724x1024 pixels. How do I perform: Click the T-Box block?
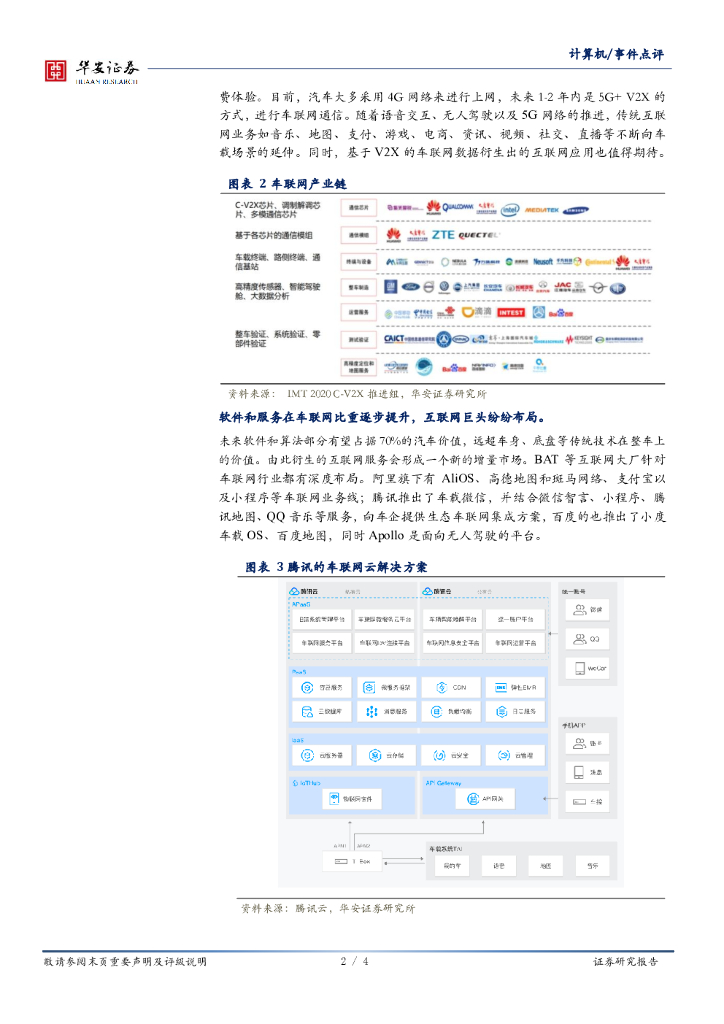pyautogui.click(x=353, y=861)
